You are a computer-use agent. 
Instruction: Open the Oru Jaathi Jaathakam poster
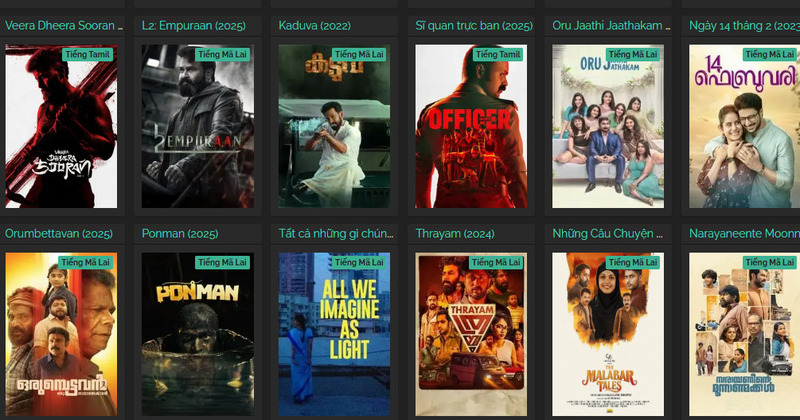[608, 126]
